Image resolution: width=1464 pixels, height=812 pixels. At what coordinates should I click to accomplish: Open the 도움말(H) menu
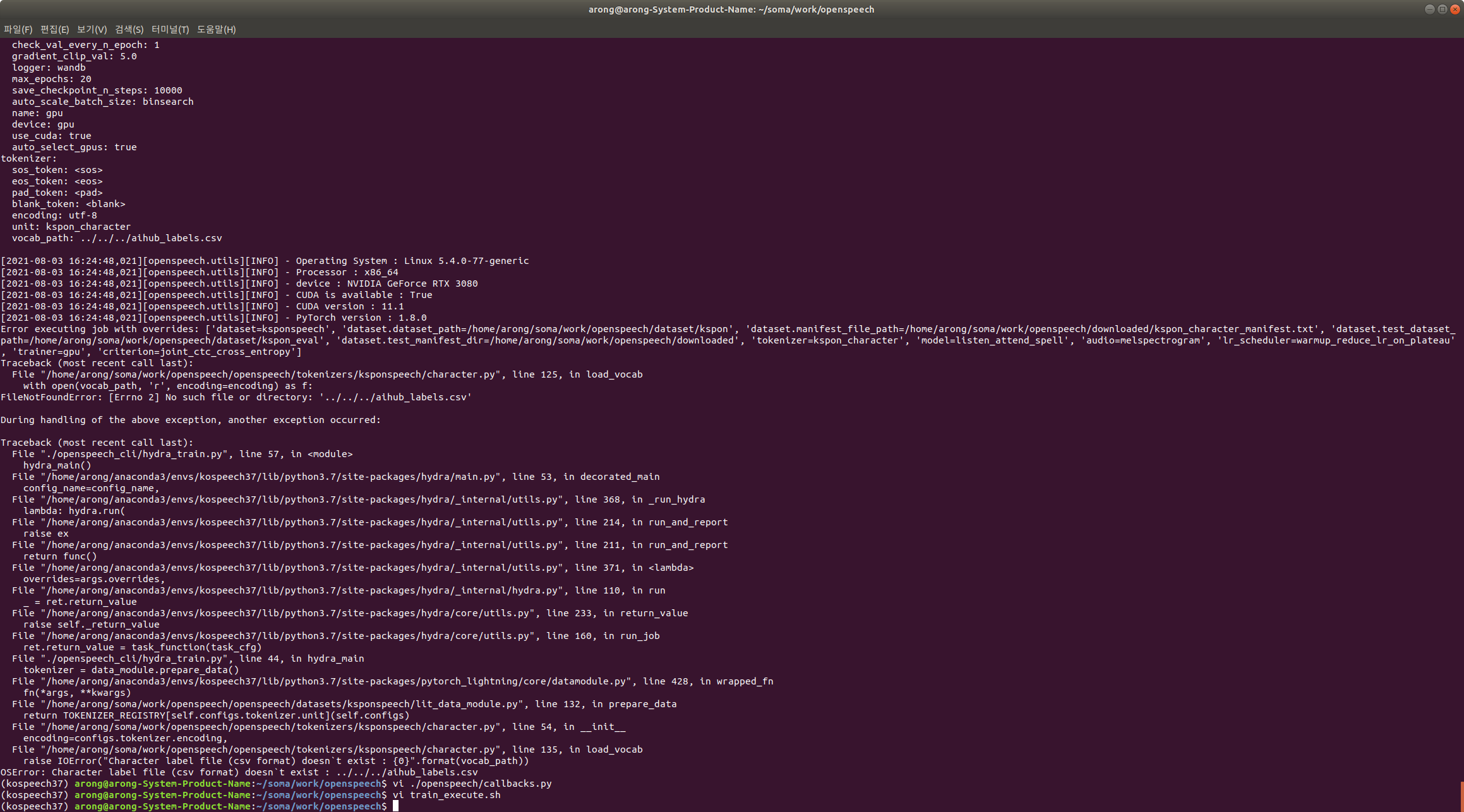[x=216, y=29]
